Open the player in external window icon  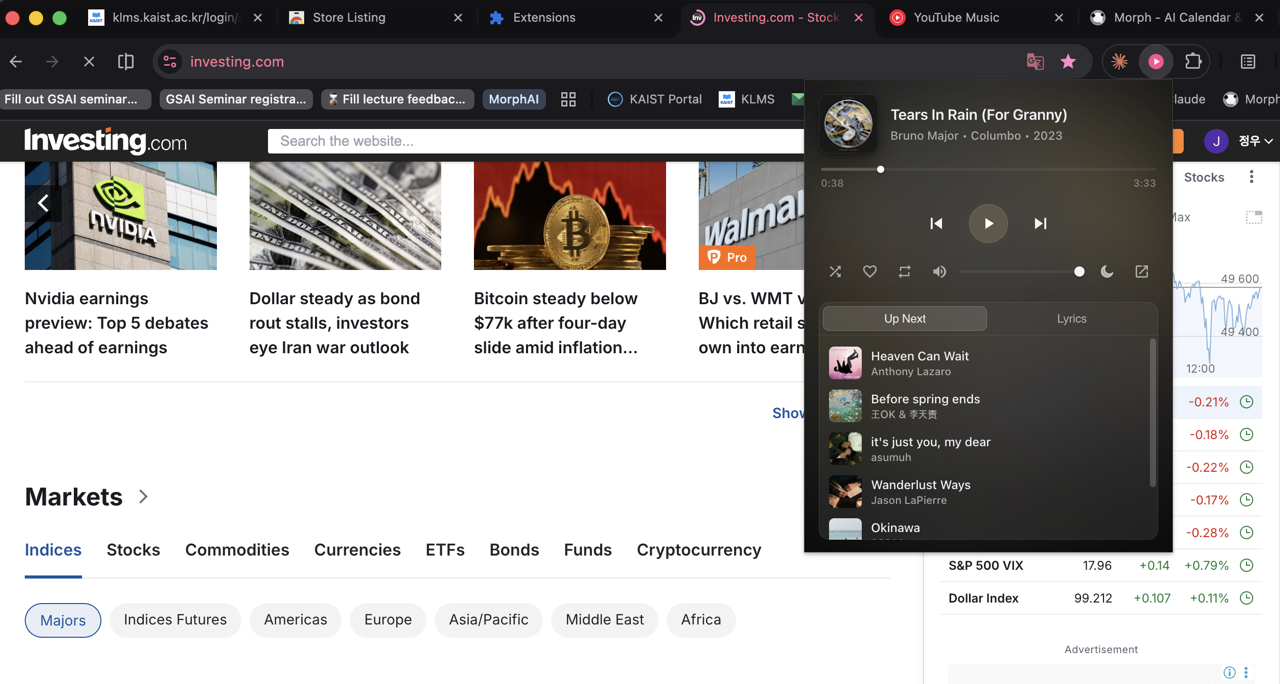click(1141, 272)
